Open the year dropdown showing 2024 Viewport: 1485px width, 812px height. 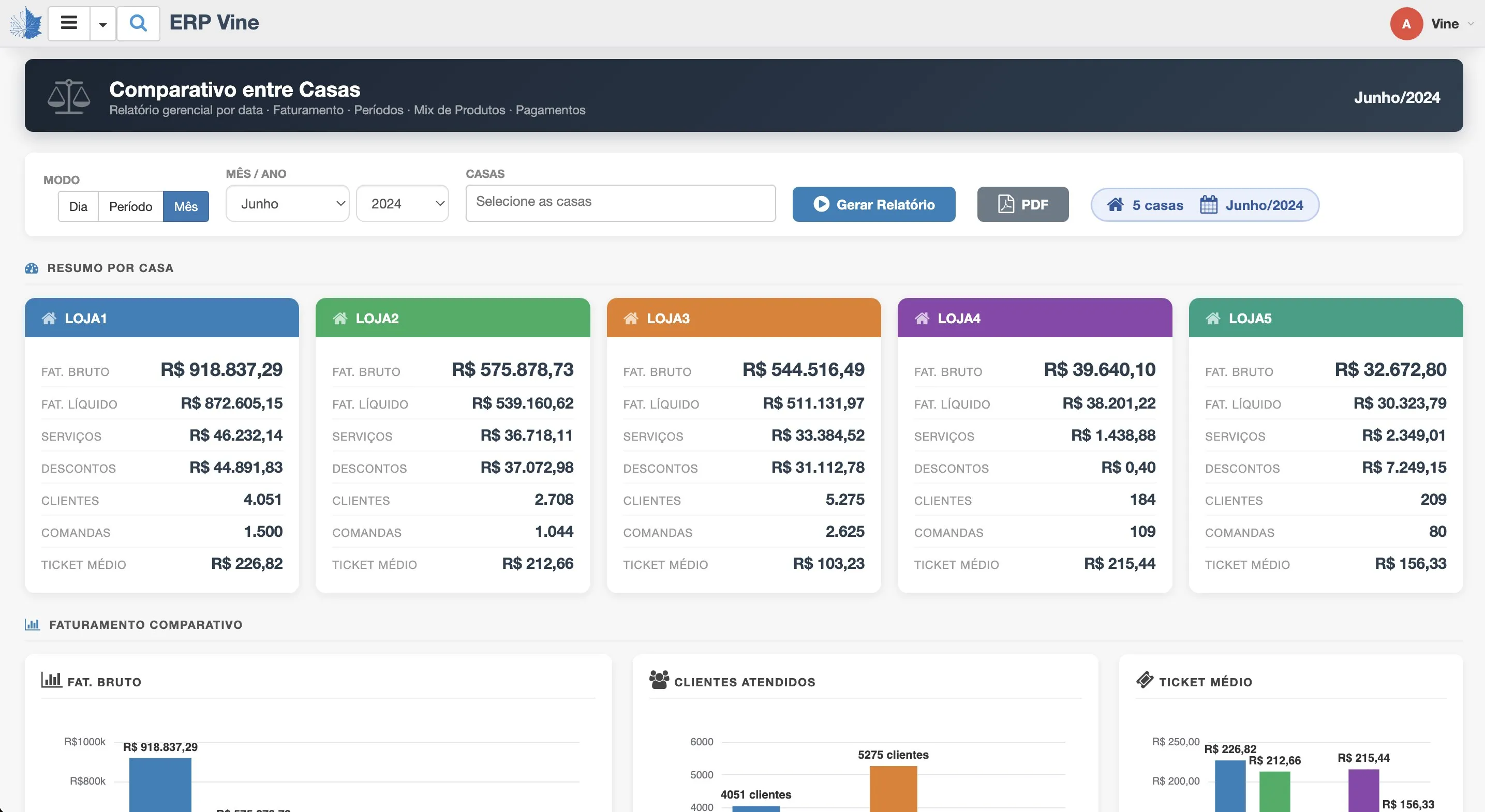[x=403, y=203]
